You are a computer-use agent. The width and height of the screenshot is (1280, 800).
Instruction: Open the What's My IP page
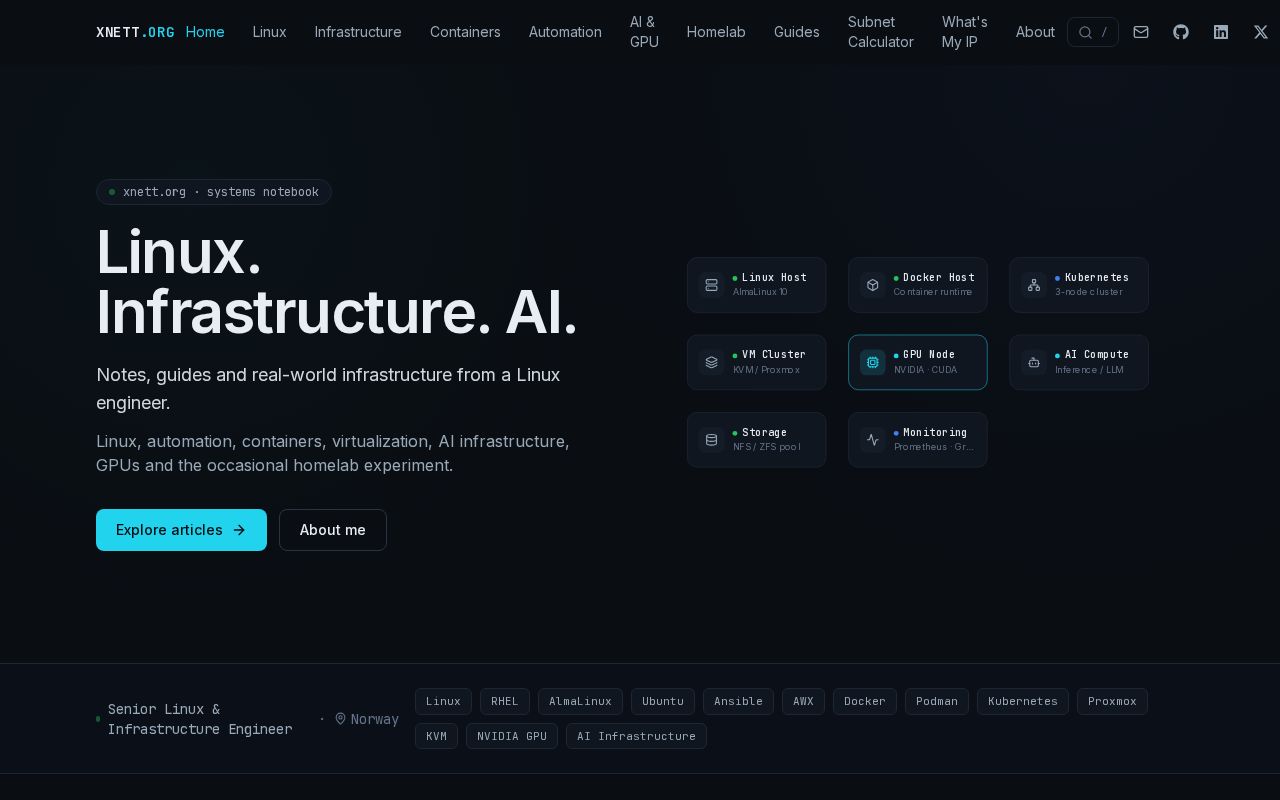(965, 32)
